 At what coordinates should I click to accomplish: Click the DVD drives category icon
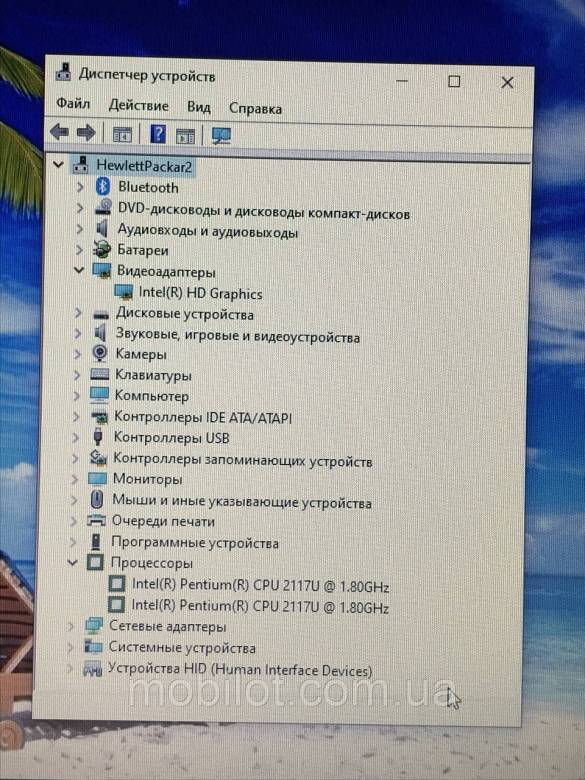(102, 207)
